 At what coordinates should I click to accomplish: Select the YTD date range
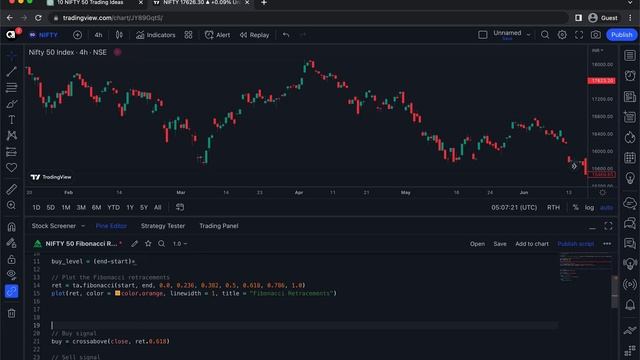[x=113, y=208]
